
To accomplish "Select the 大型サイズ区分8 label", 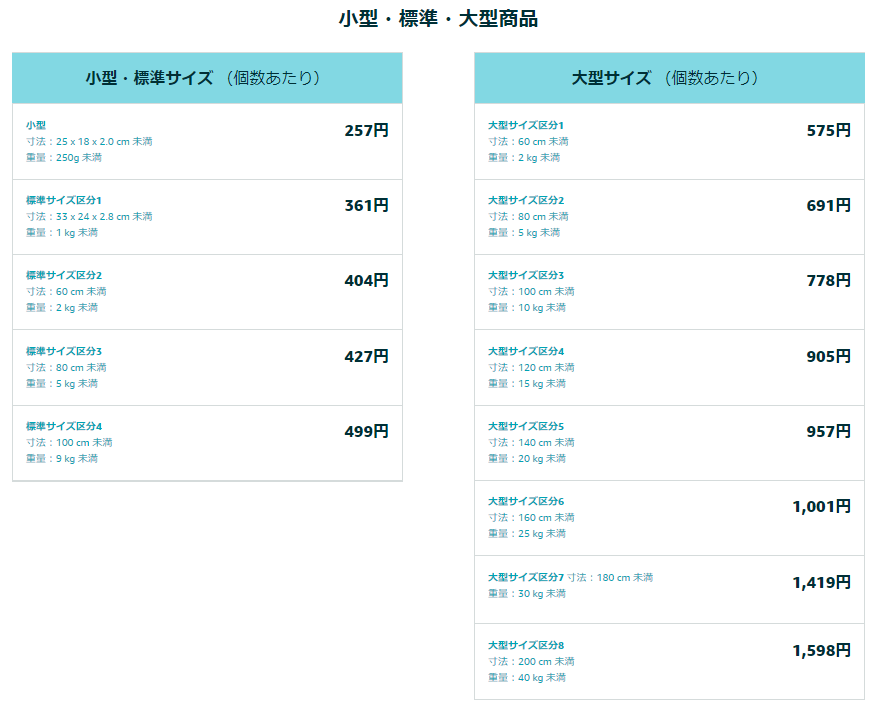I will click(x=526, y=645).
